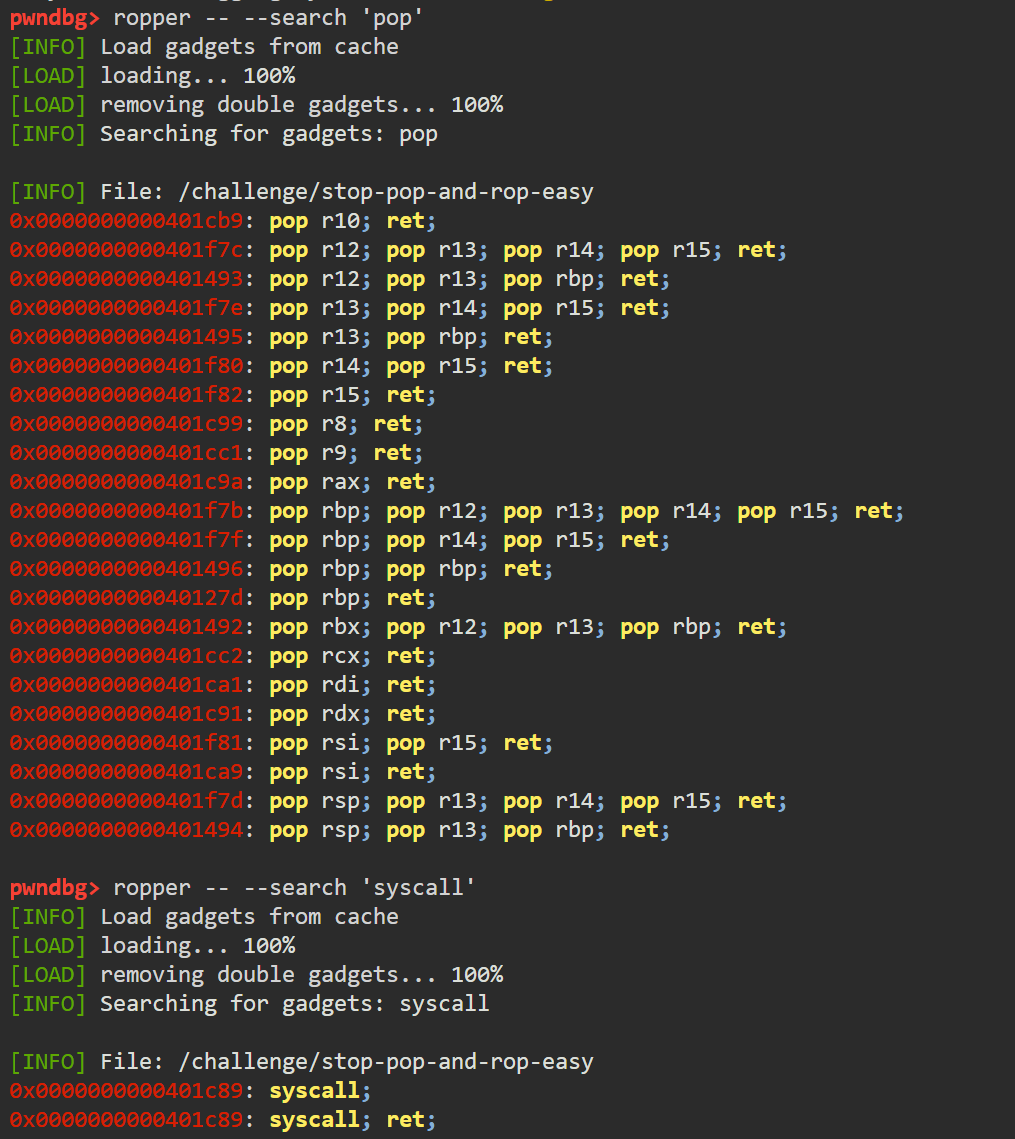Click the pop rax; ret address 0x401c9a

pyautogui.click(x=127, y=482)
